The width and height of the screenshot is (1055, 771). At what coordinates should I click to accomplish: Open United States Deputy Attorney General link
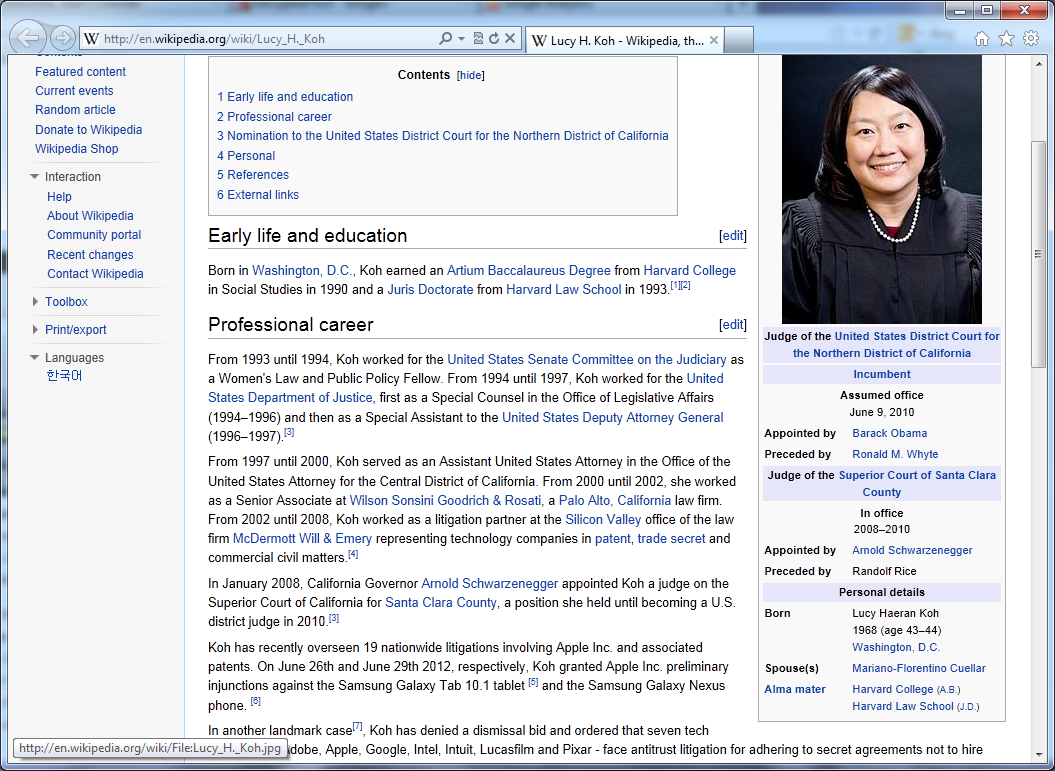coord(612,417)
